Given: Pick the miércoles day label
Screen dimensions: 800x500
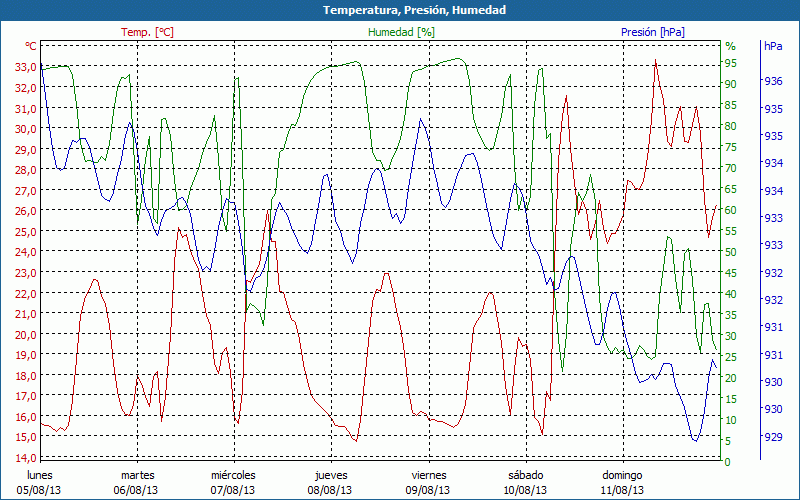Looking at the screenshot, I should click(x=233, y=475).
